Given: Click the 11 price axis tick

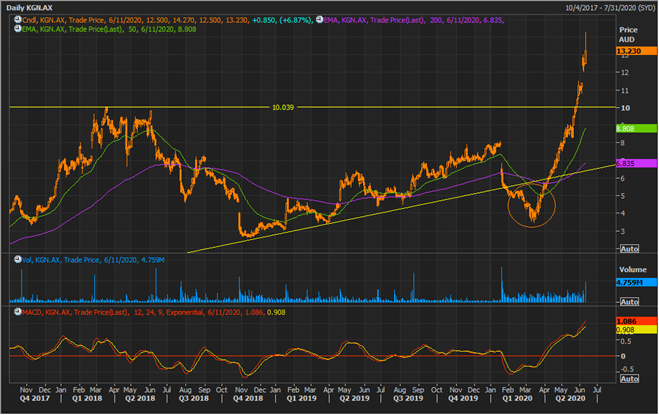Looking at the screenshot, I should coord(625,90).
